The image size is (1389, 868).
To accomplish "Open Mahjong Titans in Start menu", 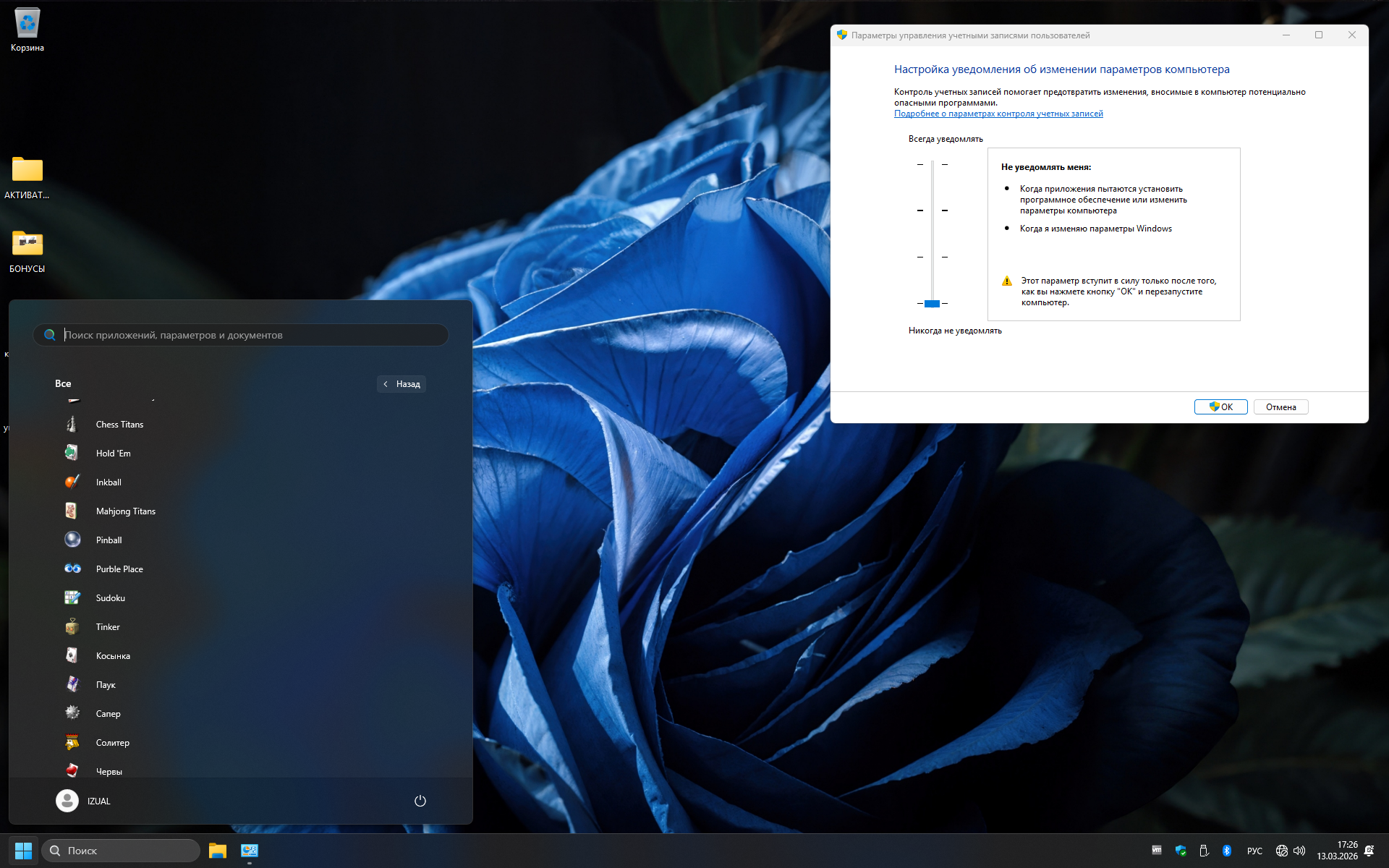I will click(x=125, y=511).
